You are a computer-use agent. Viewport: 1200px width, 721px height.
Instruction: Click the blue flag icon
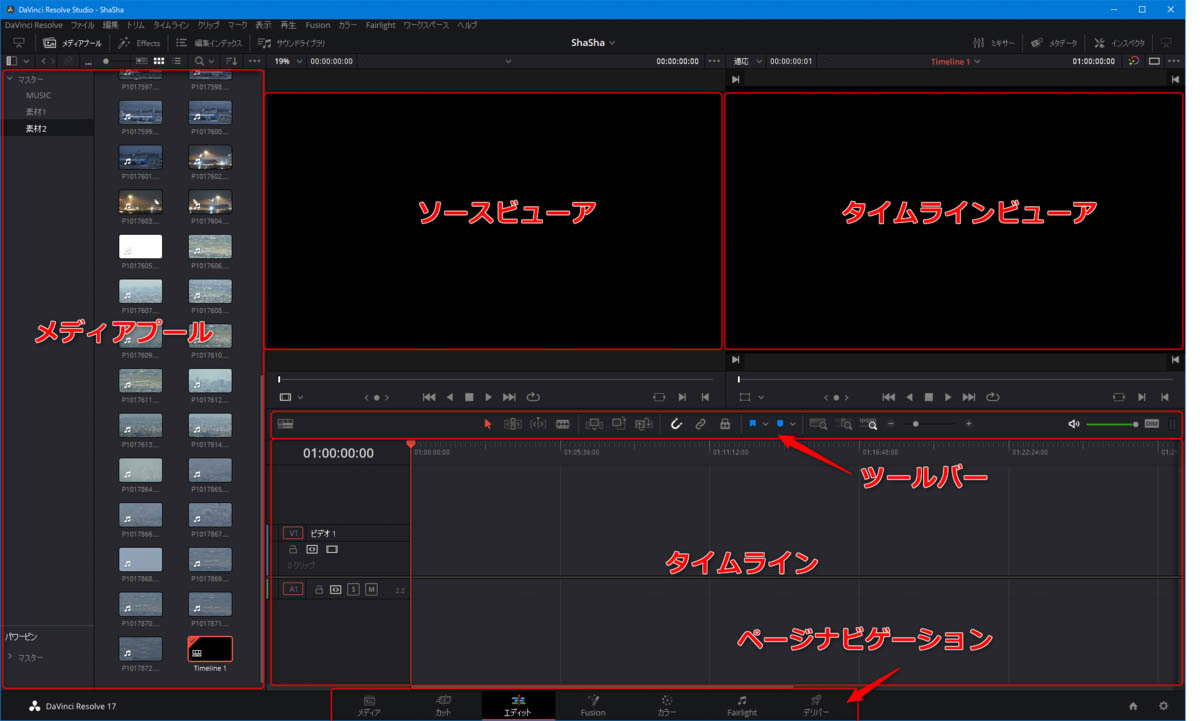point(753,424)
